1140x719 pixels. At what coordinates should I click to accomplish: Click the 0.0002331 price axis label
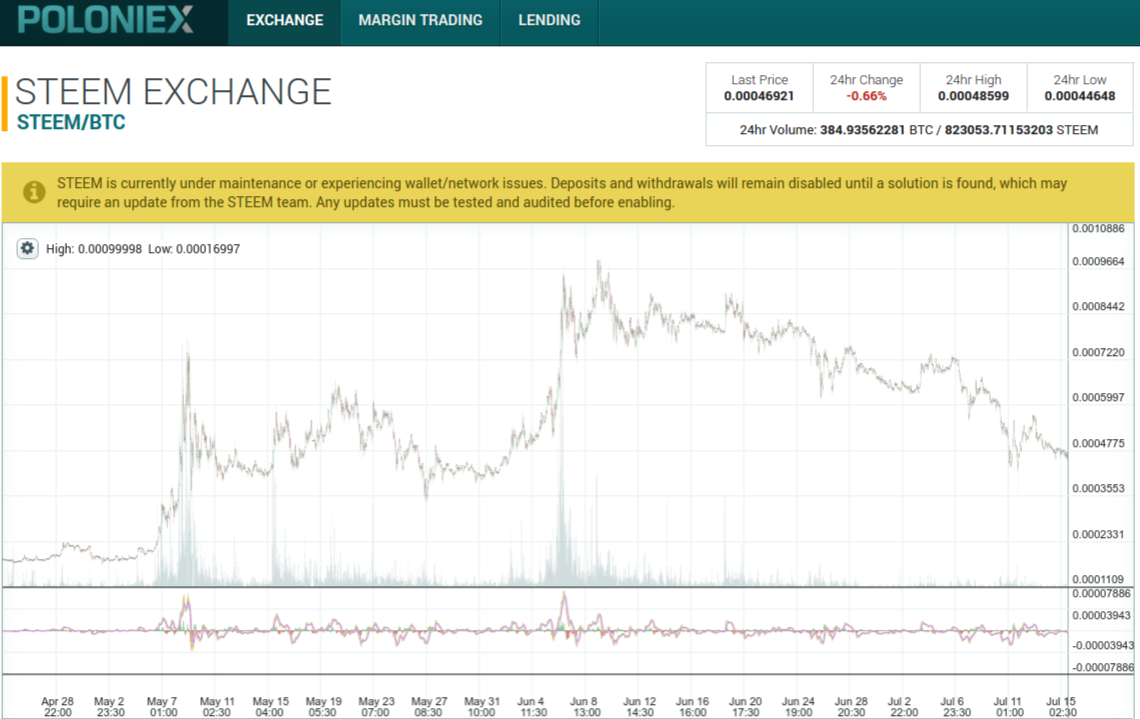pyautogui.click(x=1098, y=534)
